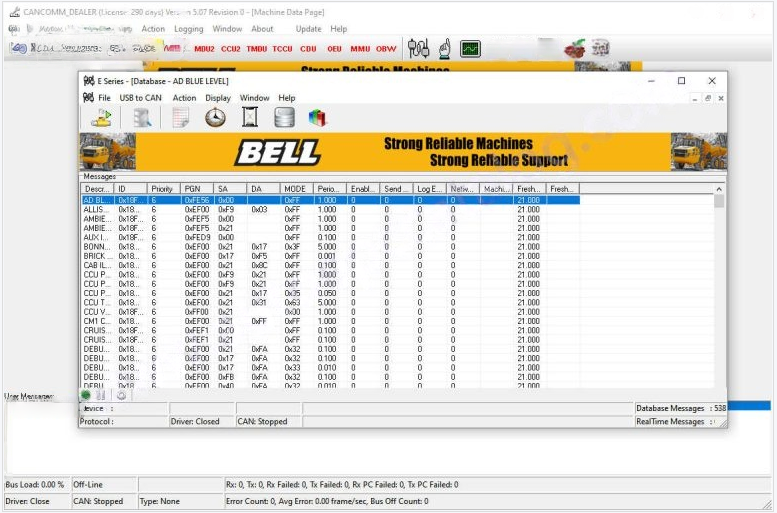Image resolution: width=777 pixels, height=513 pixels.
Task: Sort by the Perio... column header
Action: coord(330,189)
